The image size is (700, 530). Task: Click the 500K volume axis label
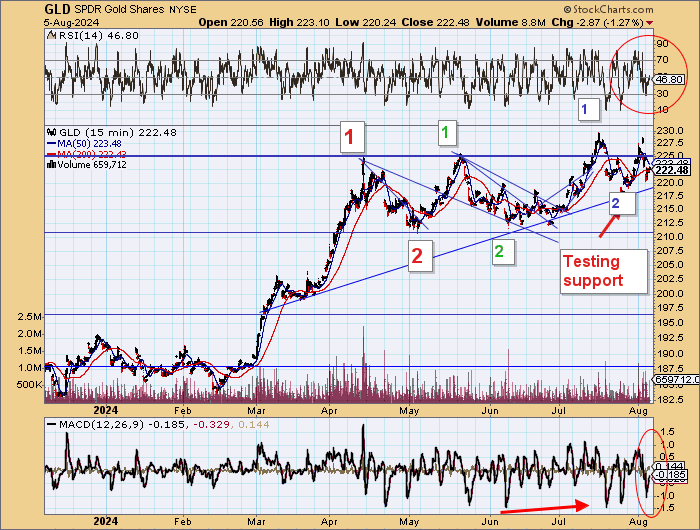(x=29, y=384)
